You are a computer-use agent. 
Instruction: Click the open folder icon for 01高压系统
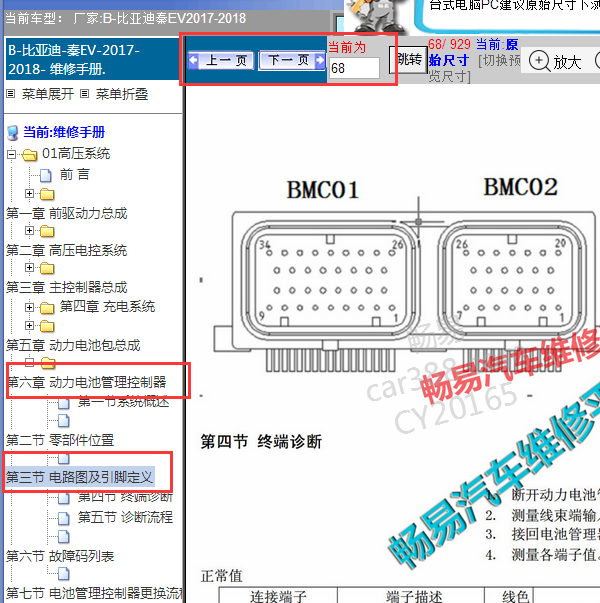click(30, 155)
